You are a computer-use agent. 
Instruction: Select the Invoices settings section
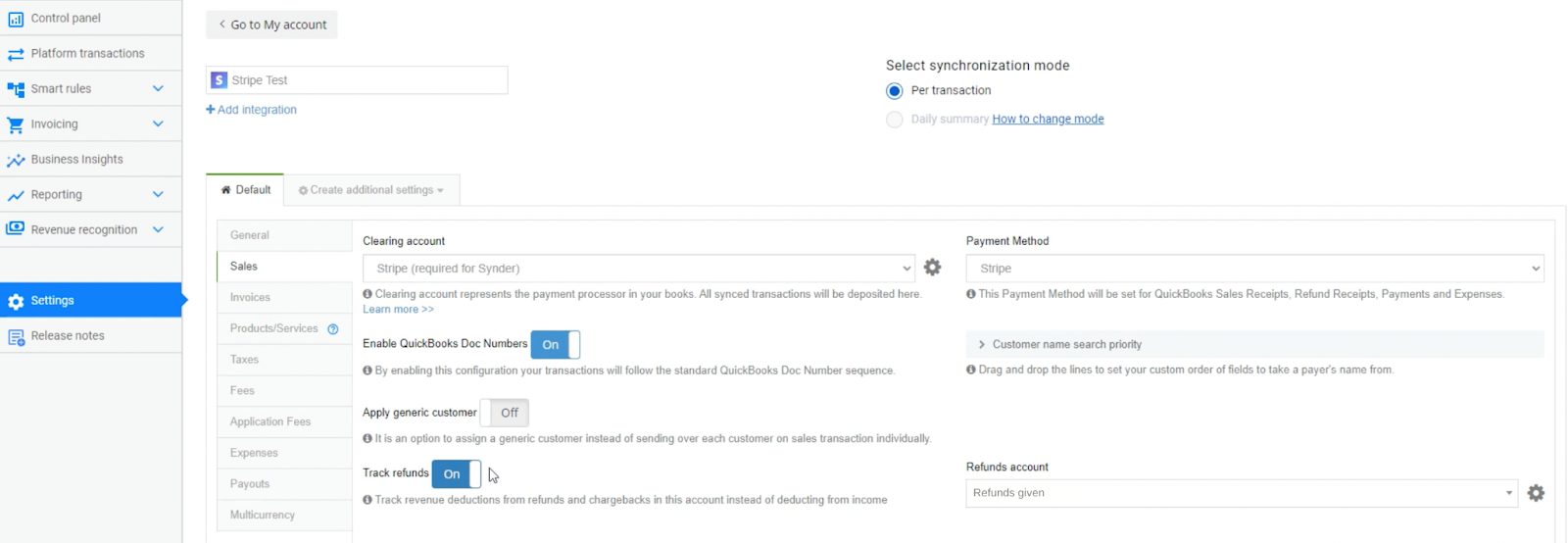pyautogui.click(x=284, y=297)
